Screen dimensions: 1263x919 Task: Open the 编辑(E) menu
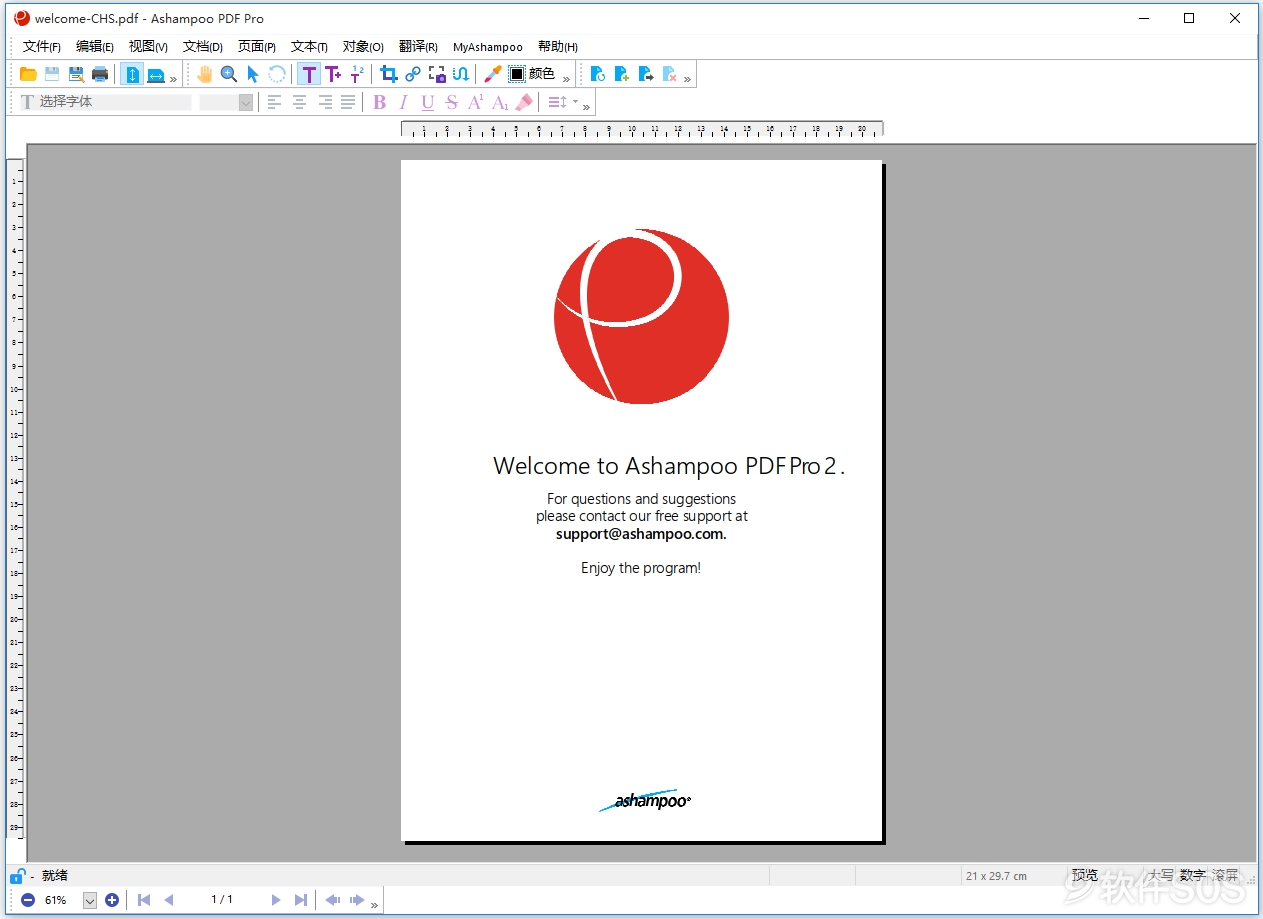point(95,47)
